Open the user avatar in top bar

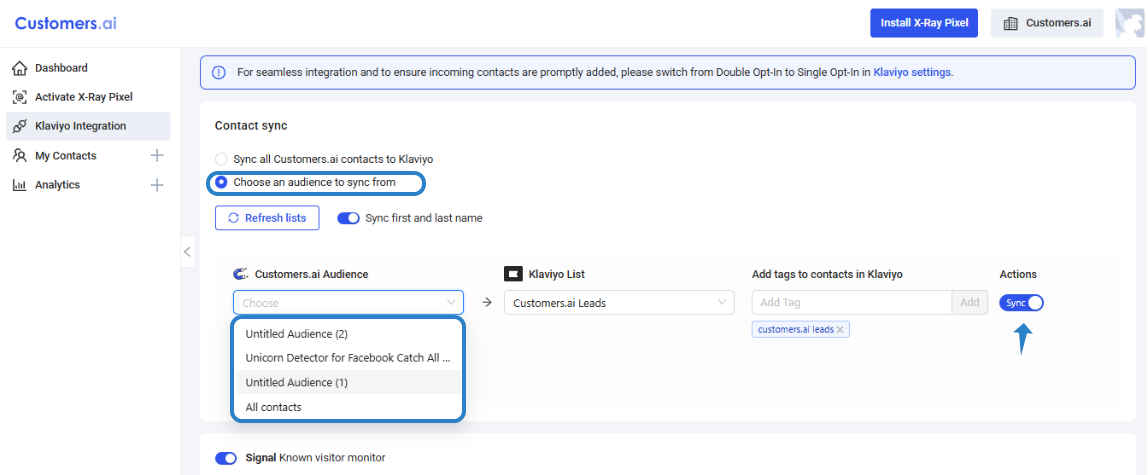click(x=1129, y=23)
